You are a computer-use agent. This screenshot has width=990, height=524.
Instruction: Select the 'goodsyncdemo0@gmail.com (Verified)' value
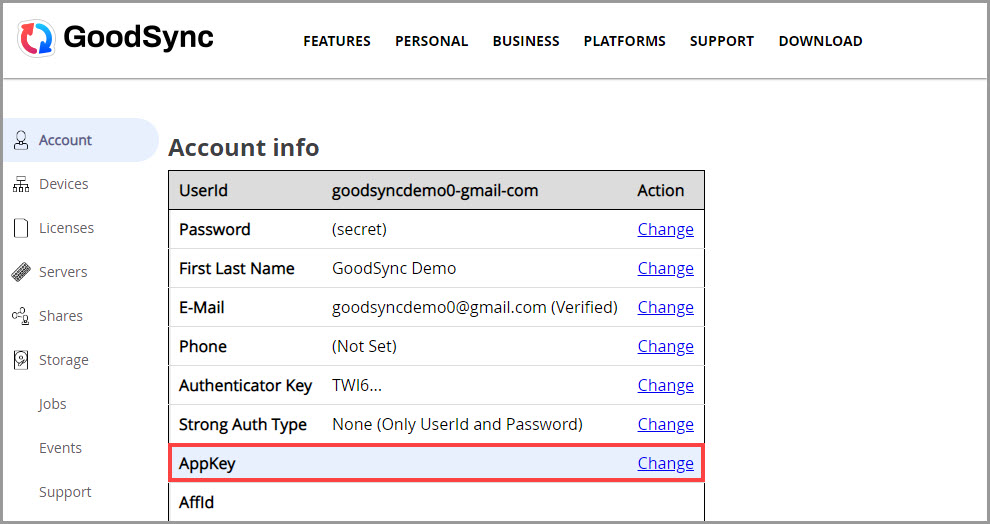tap(475, 307)
